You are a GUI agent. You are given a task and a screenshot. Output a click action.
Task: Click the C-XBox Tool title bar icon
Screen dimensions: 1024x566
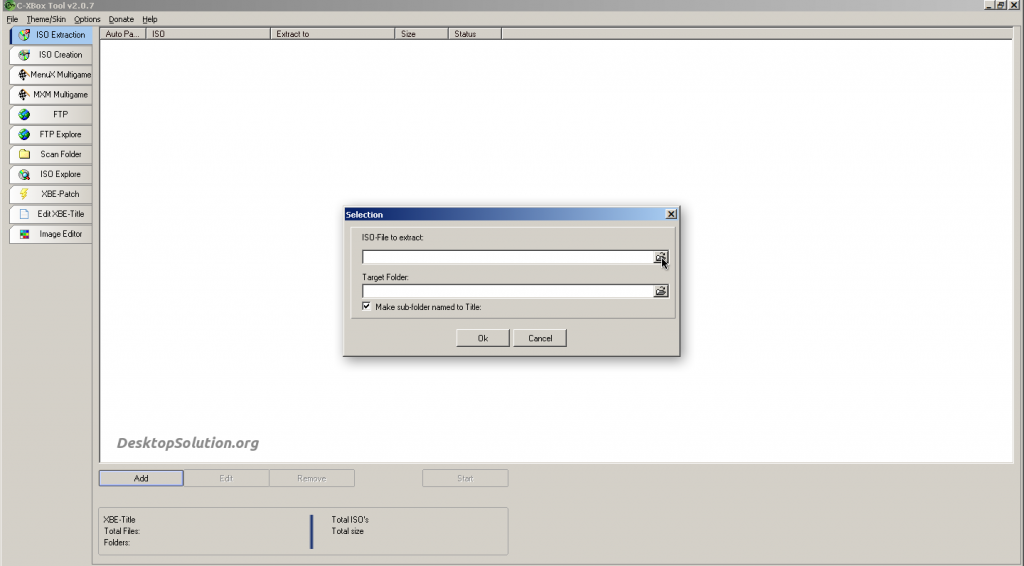tap(9, 5)
